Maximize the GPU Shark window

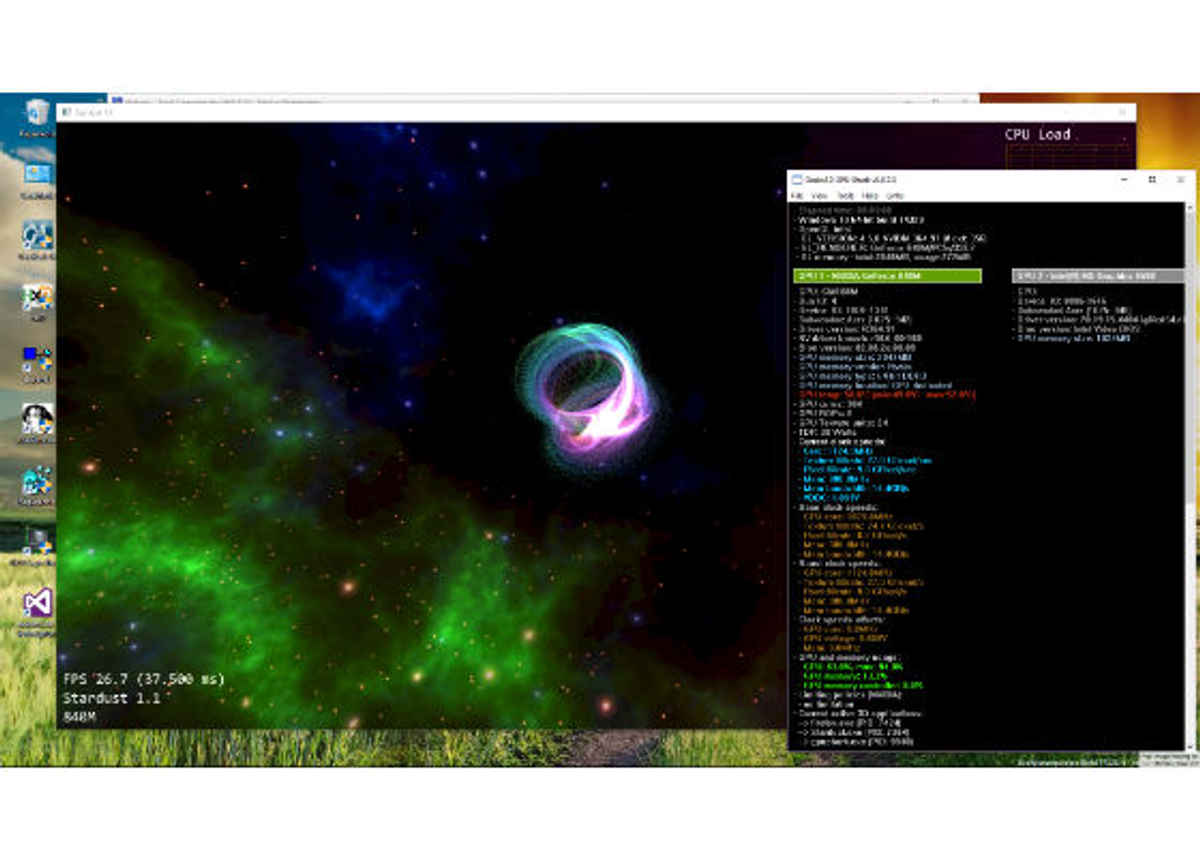[x=1152, y=180]
